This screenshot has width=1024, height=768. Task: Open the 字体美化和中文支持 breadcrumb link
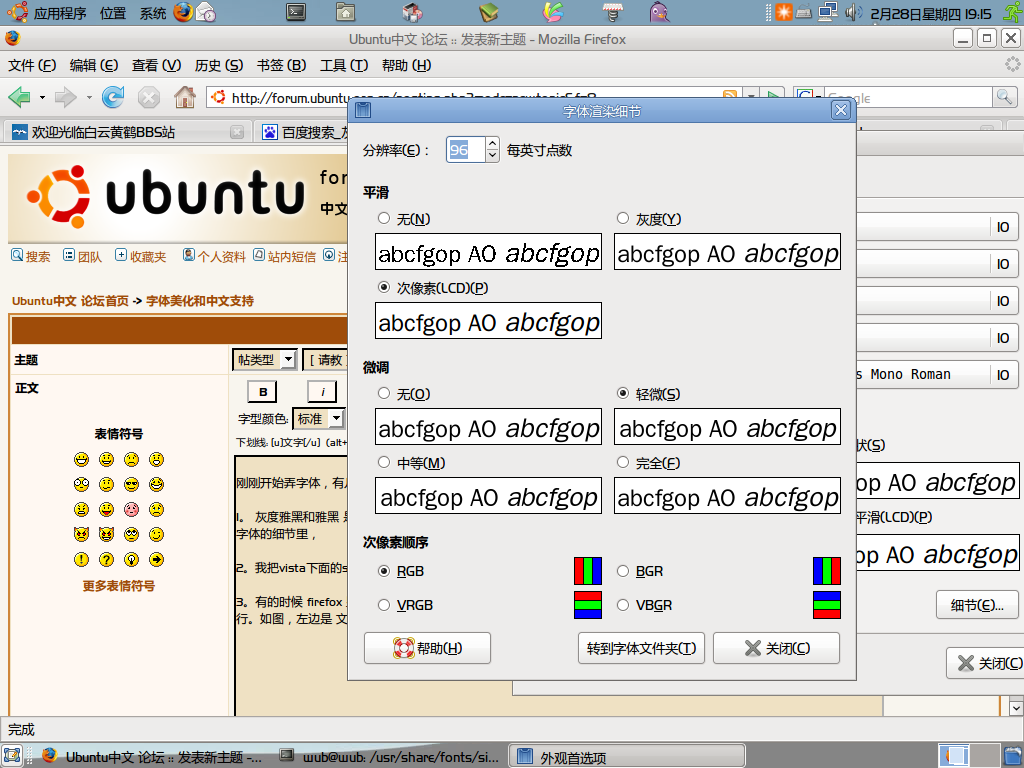[200, 301]
